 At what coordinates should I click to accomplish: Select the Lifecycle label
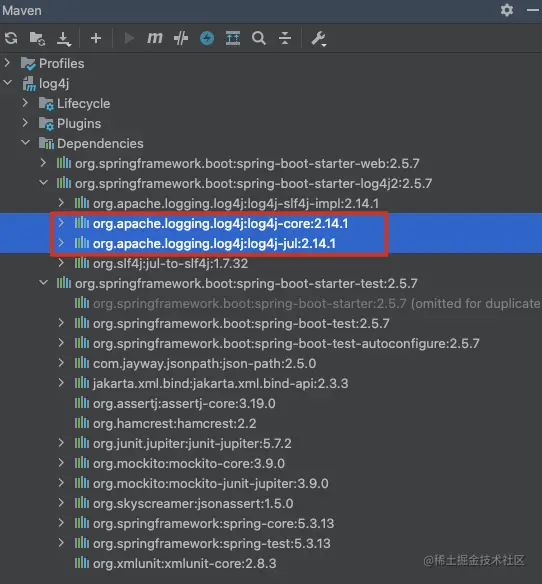(x=83, y=104)
